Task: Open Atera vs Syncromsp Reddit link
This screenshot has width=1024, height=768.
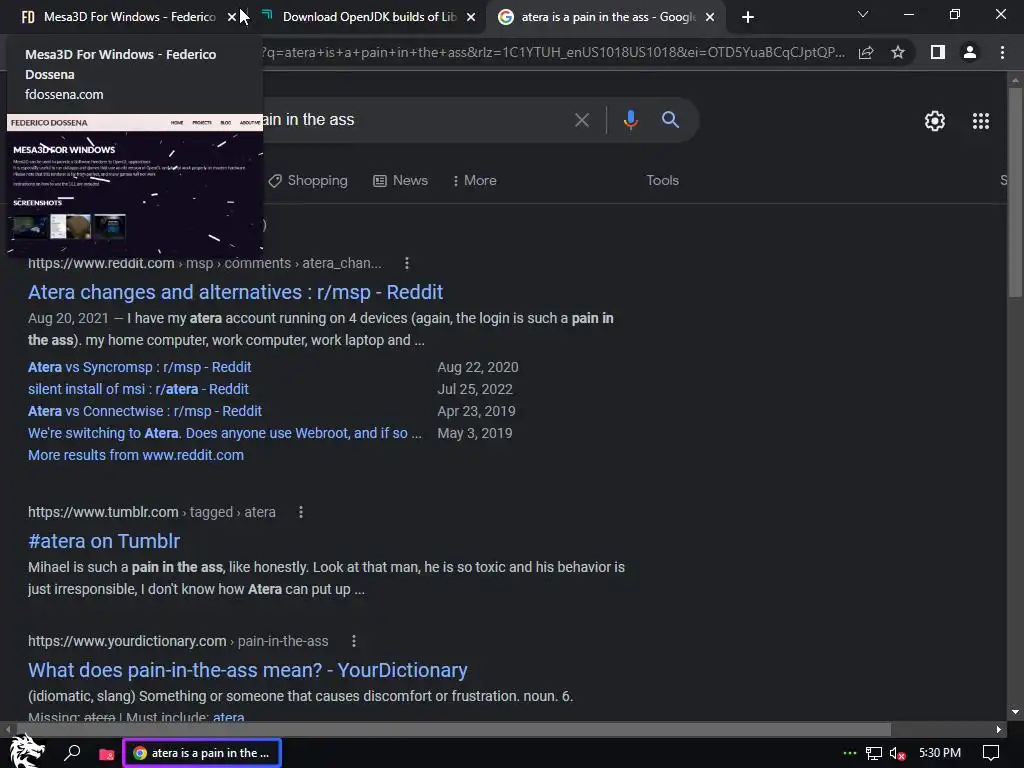Action: [139, 367]
